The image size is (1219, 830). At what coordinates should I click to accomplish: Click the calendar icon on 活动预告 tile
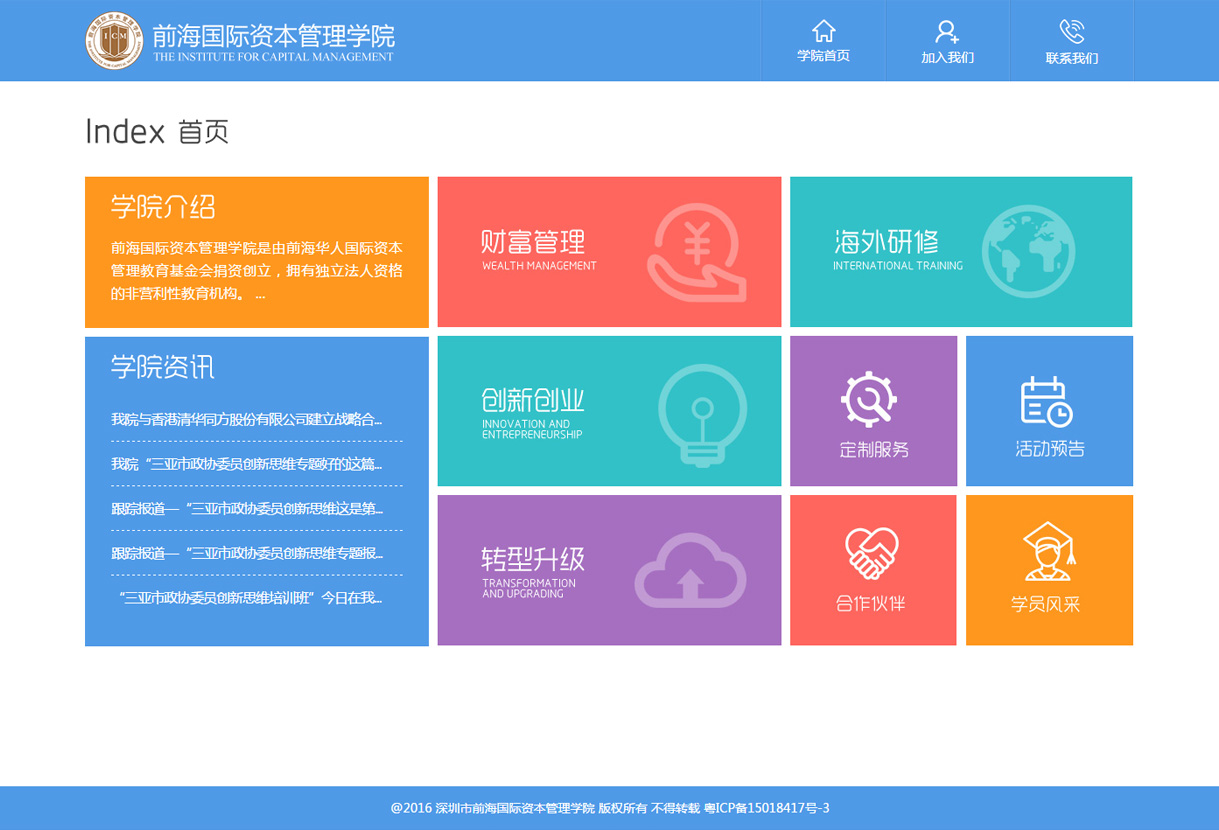[x=1046, y=398]
